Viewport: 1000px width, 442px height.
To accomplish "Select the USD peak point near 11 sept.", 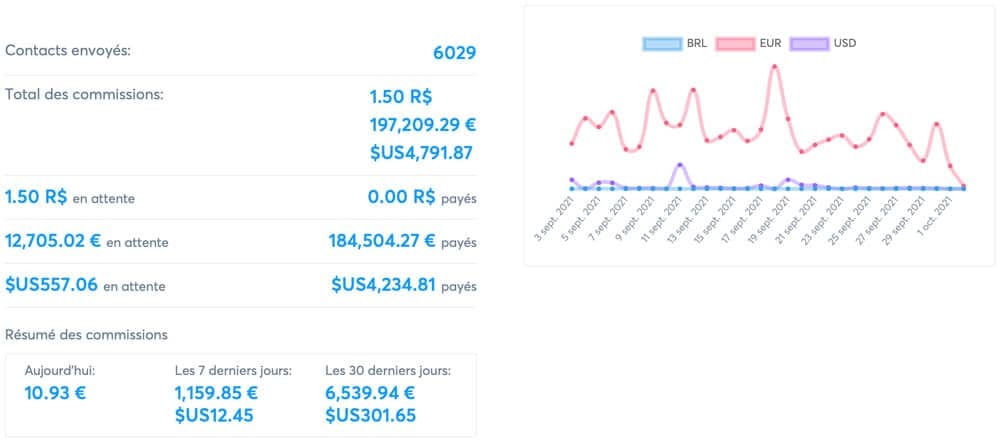I will coord(680,165).
